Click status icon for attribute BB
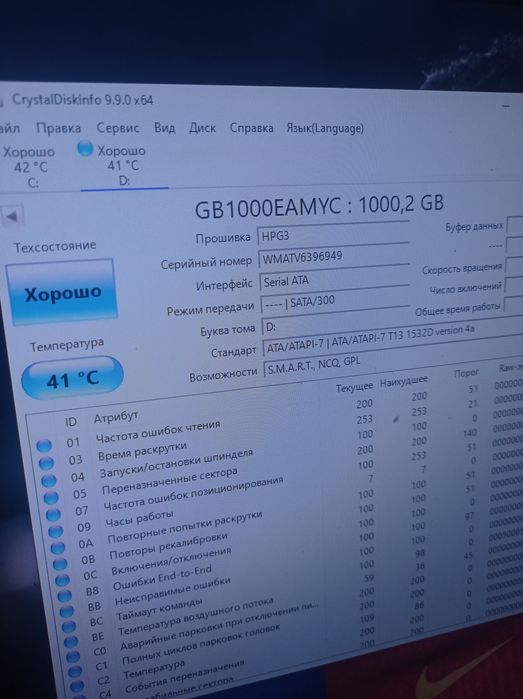 (x=66, y=611)
